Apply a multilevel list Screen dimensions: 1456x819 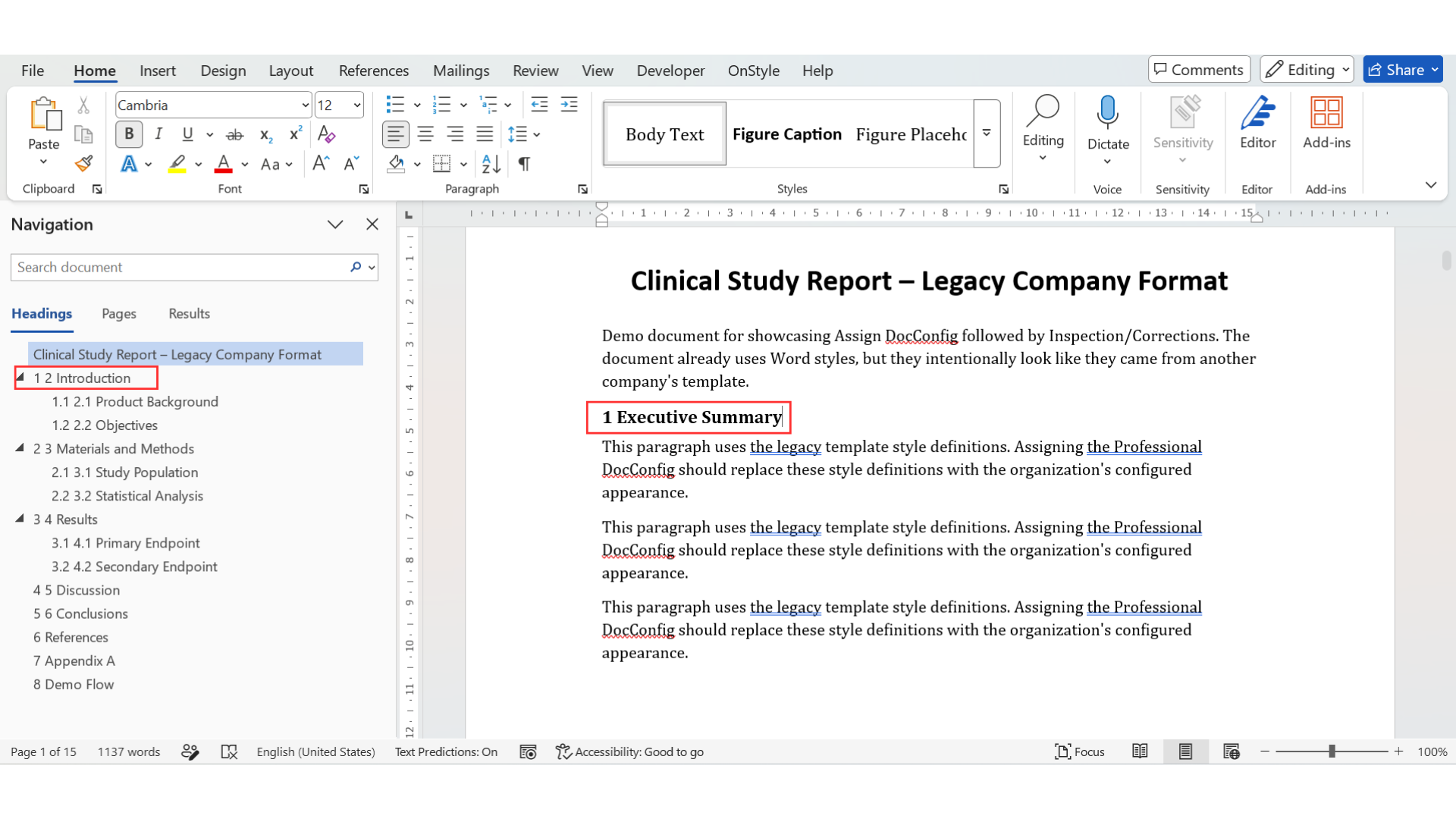488,105
